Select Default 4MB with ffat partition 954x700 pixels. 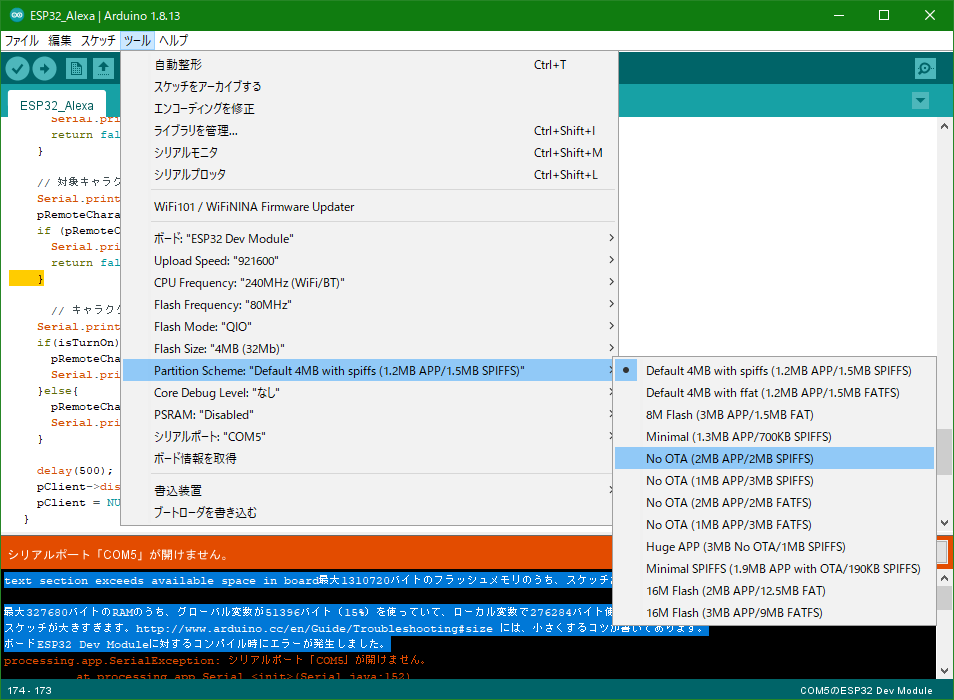tap(775, 393)
